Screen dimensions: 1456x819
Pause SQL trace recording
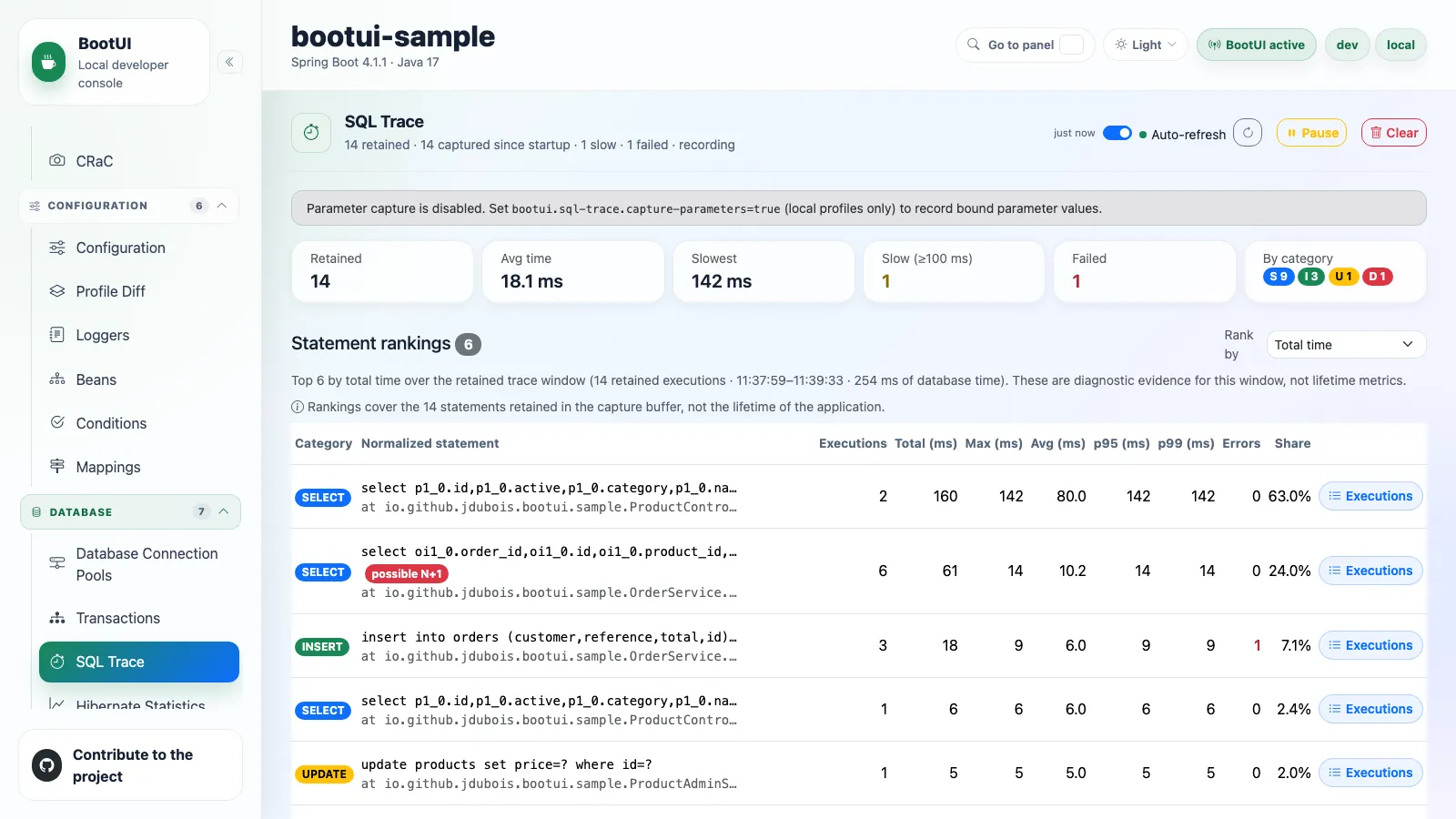coord(1311,133)
